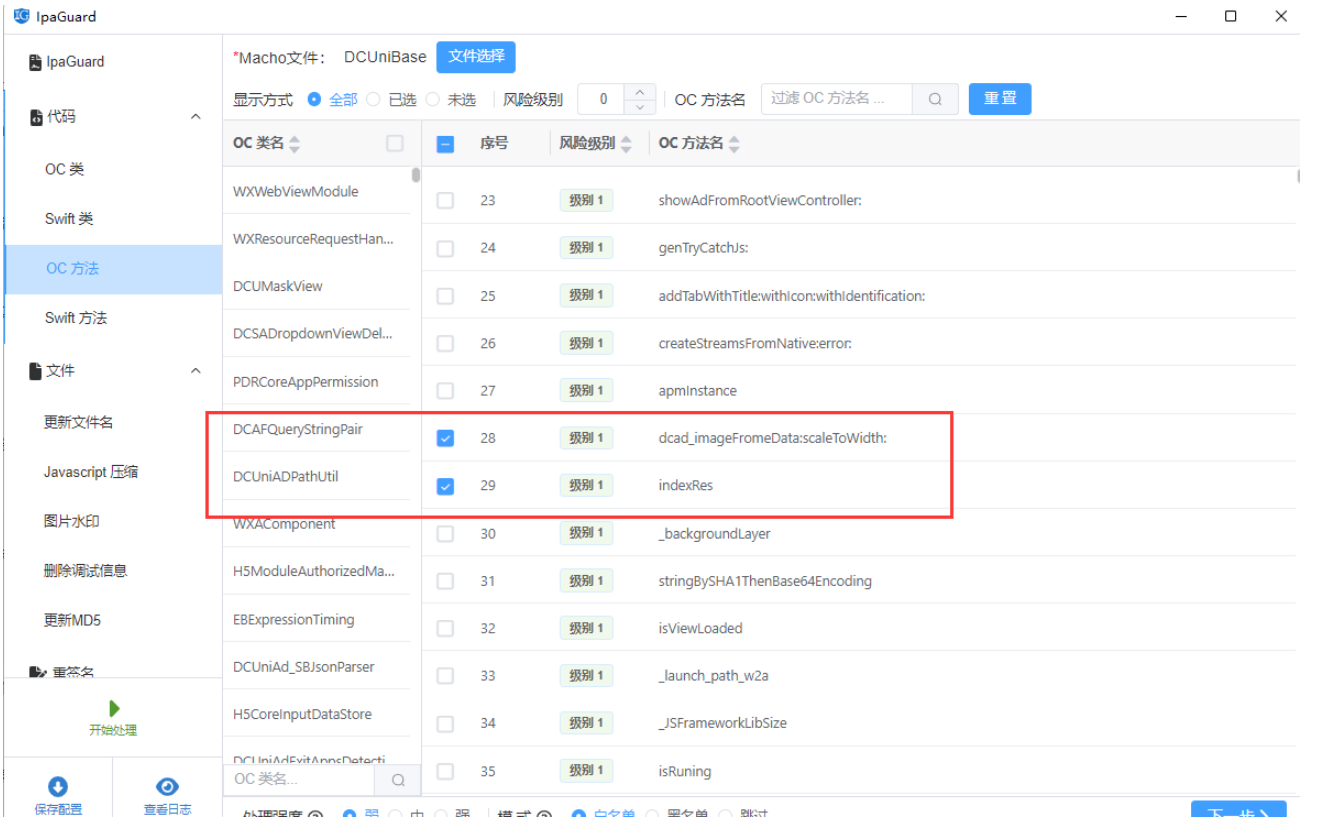The width and height of the screenshot is (1333, 824).
Task: Select the 未选 display radio button
Action: 432,99
